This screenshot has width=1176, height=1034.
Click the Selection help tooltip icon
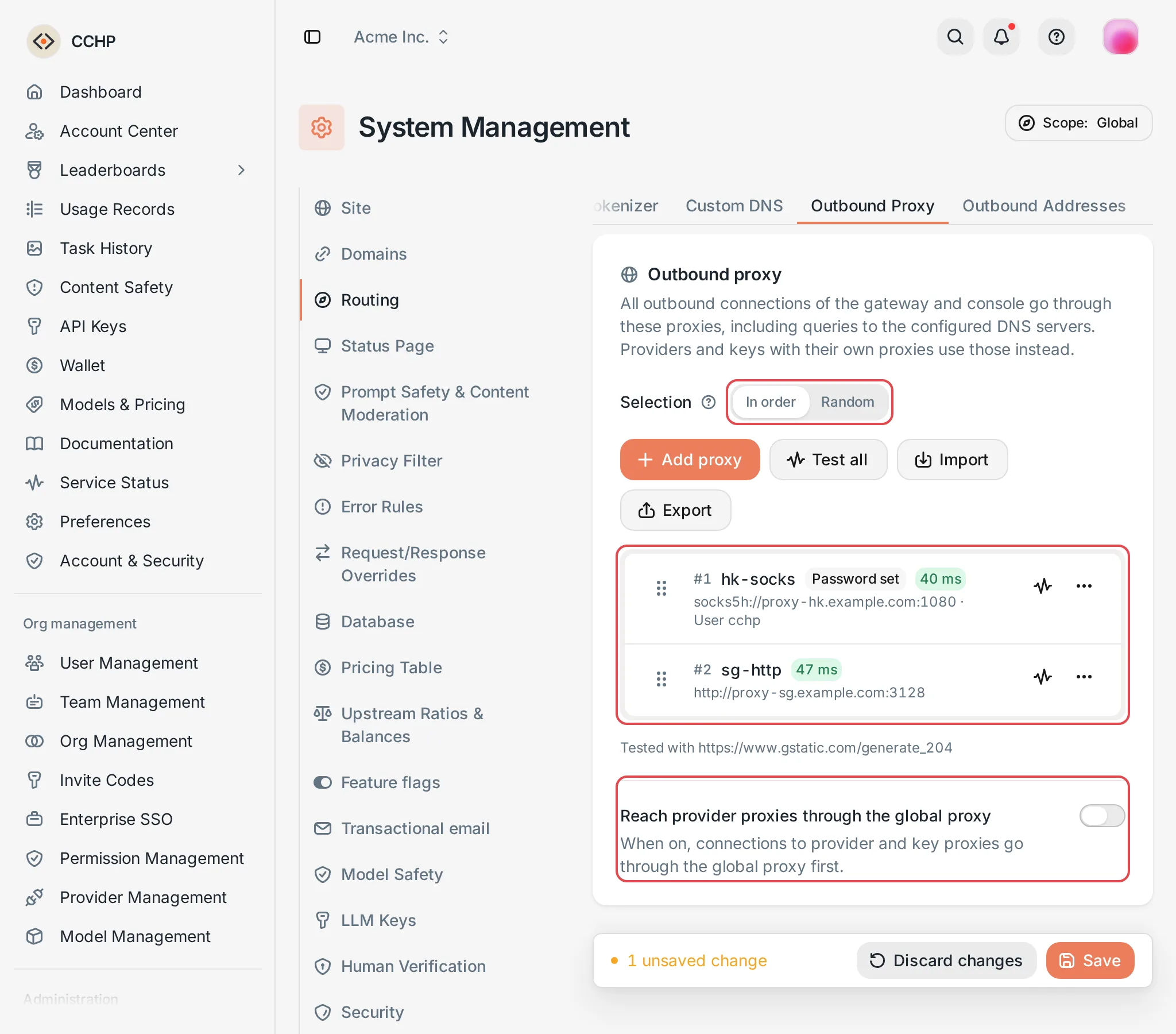(x=708, y=402)
